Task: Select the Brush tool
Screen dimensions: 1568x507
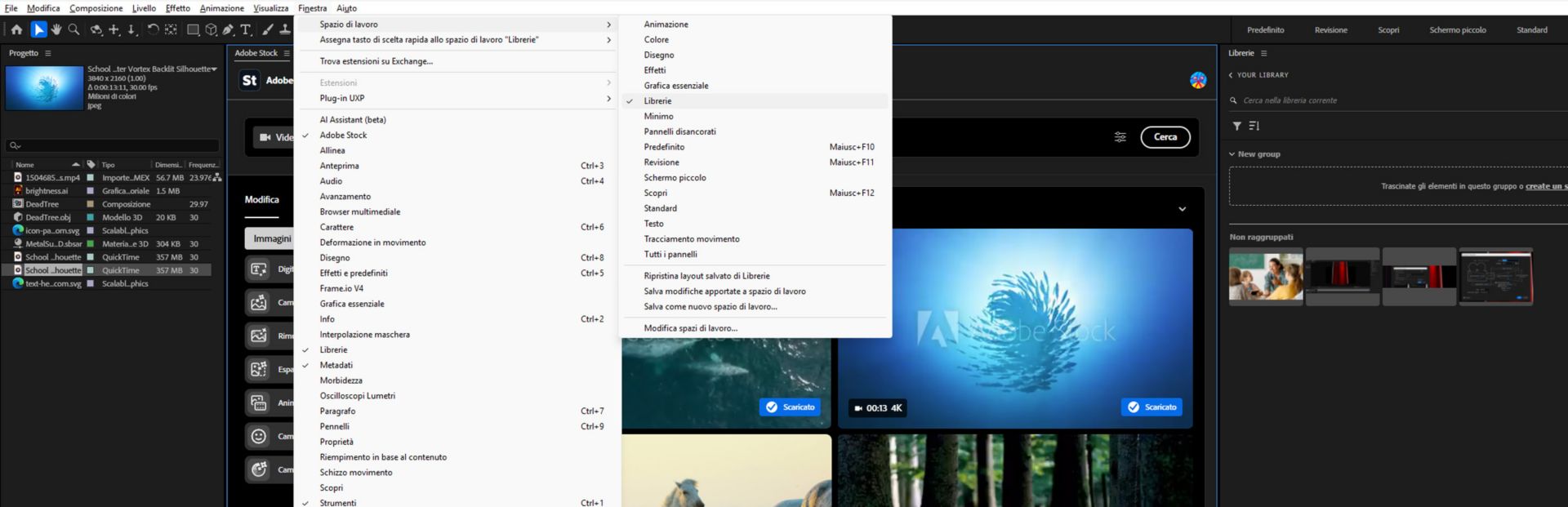Action: tap(268, 29)
